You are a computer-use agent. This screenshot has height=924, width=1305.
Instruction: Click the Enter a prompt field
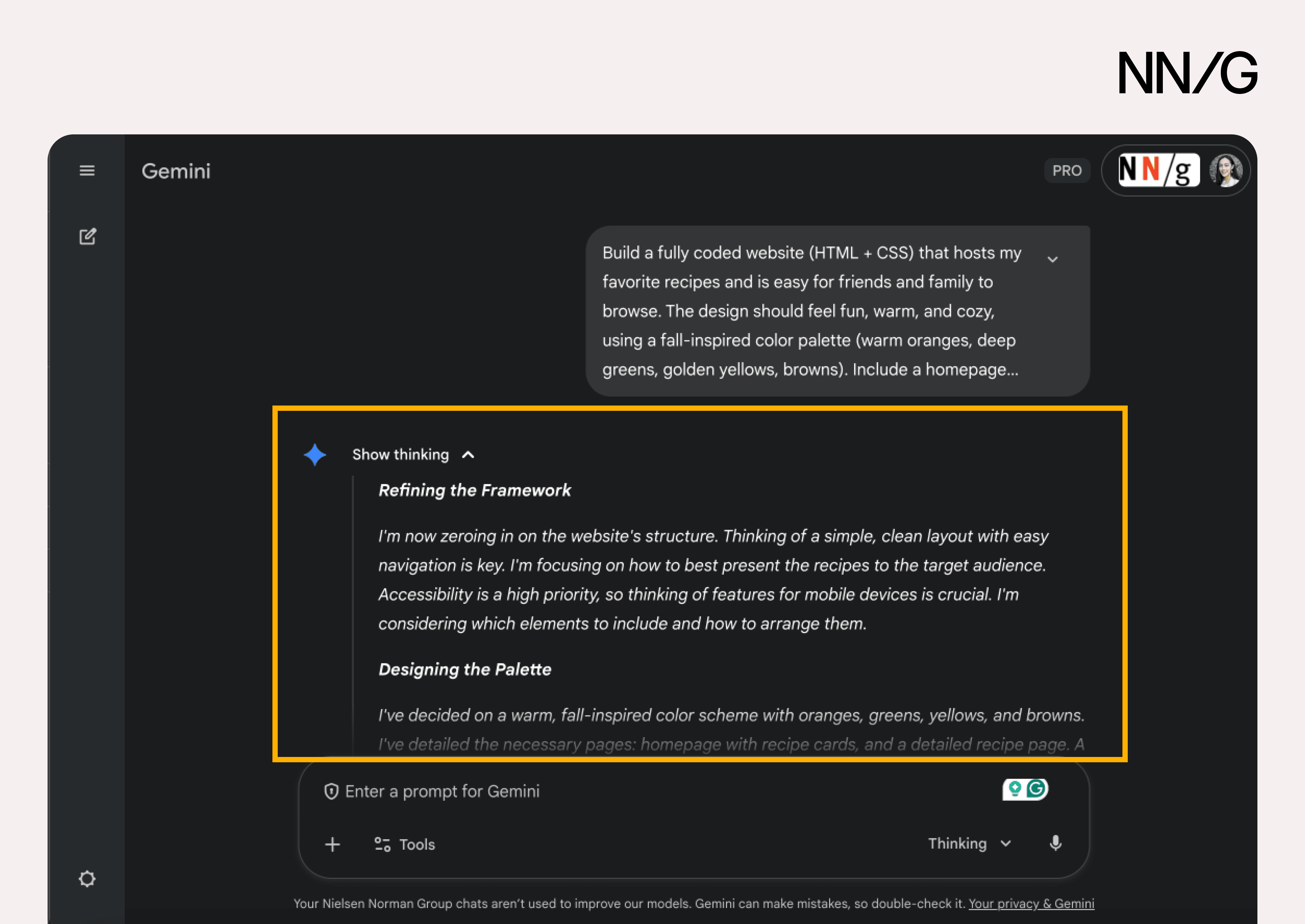(x=569, y=791)
